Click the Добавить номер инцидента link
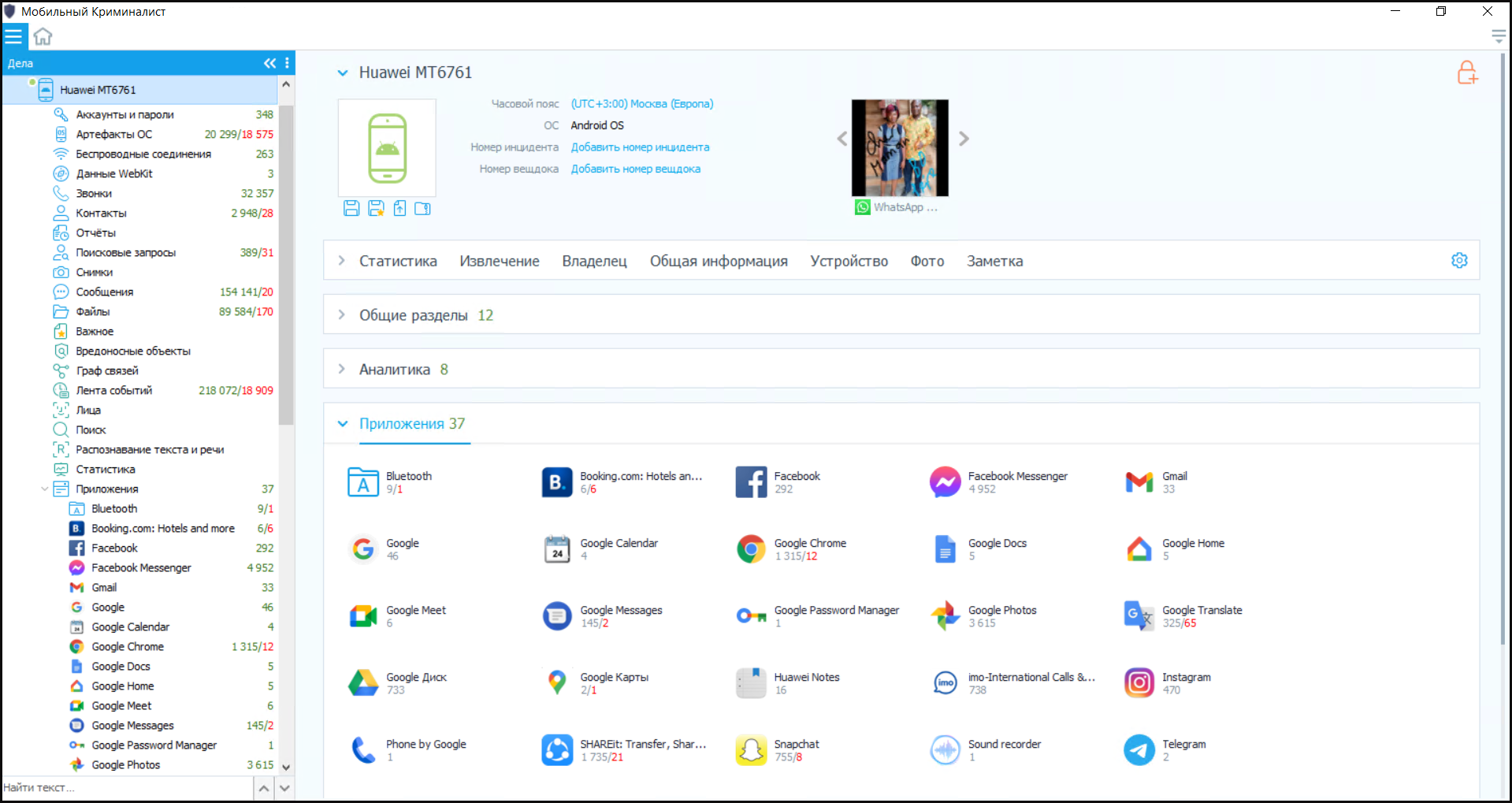This screenshot has width=1512, height=803. click(x=640, y=147)
